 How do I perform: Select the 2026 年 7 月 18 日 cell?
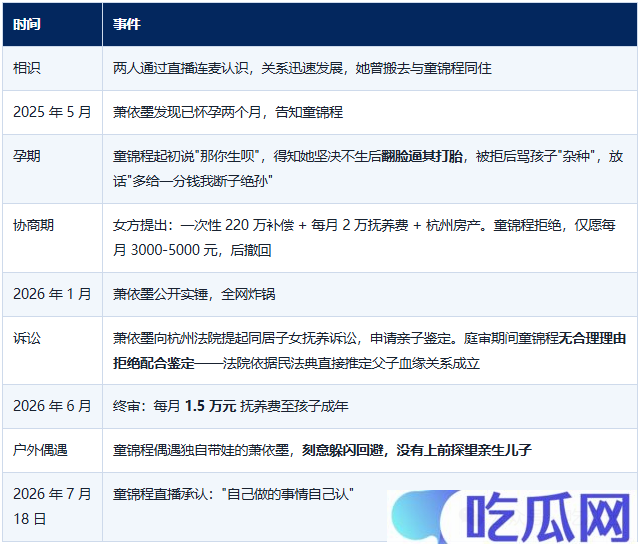pyautogui.click(x=52, y=507)
